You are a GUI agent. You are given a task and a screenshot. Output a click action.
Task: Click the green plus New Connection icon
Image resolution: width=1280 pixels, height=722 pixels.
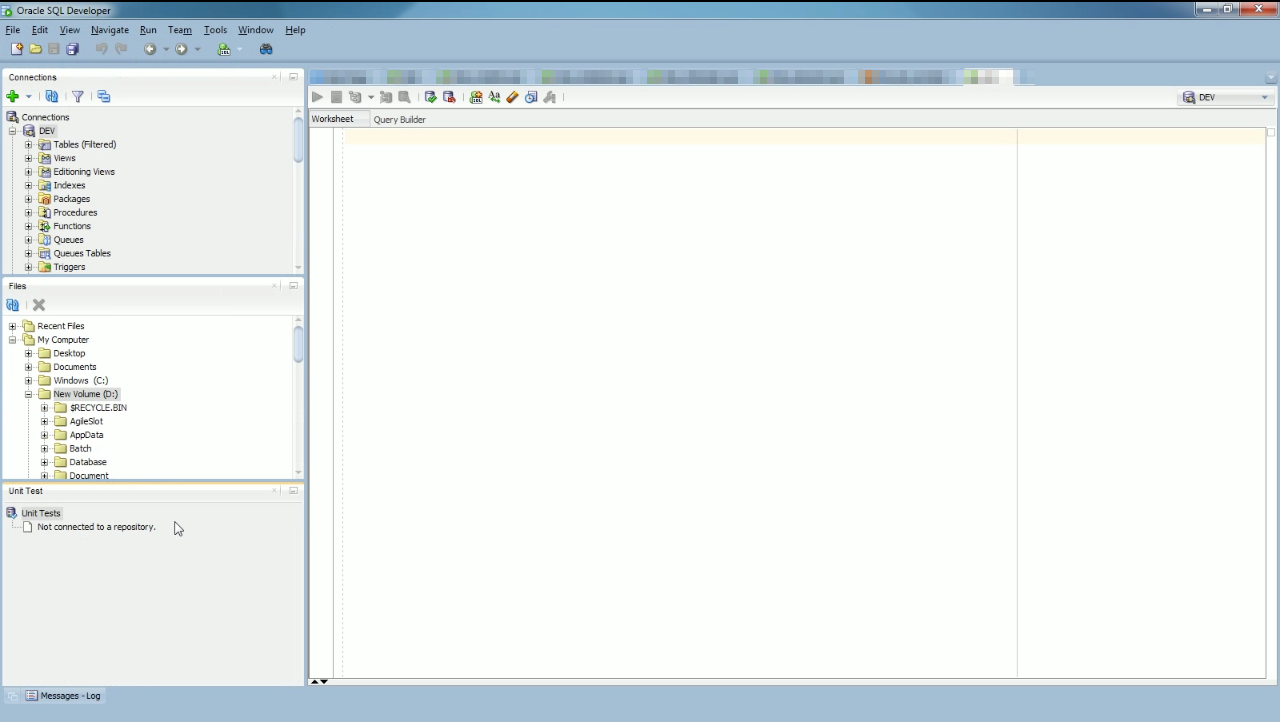point(13,97)
